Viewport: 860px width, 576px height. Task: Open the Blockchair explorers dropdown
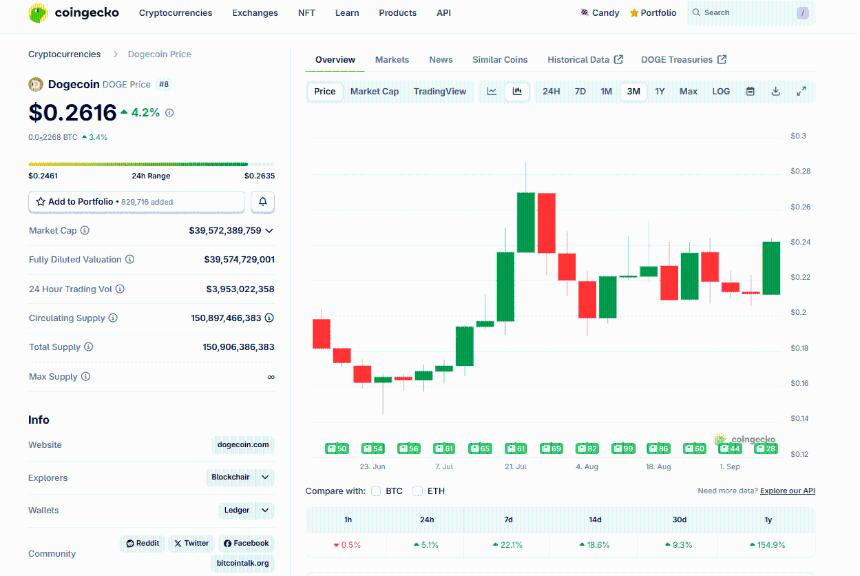tap(240, 477)
